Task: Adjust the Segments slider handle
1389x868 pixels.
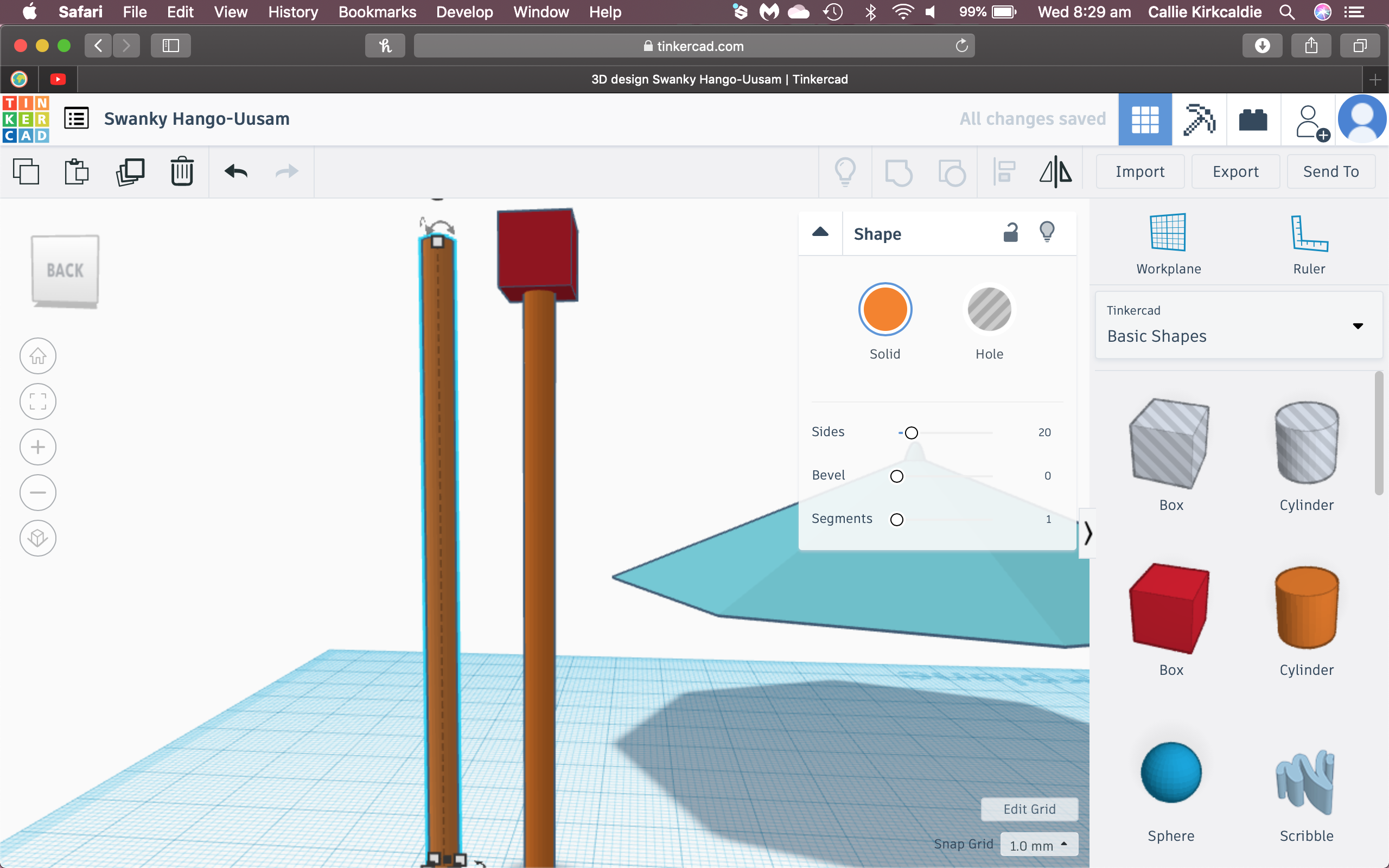Action: coord(896,520)
